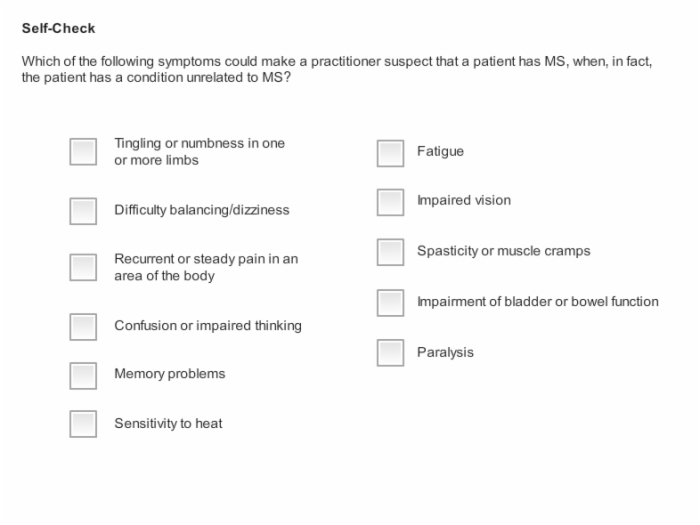Tick Spasticity or muscle cramps box
Image resolution: width=700 pixels, height=525 pixels.
[391, 252]
